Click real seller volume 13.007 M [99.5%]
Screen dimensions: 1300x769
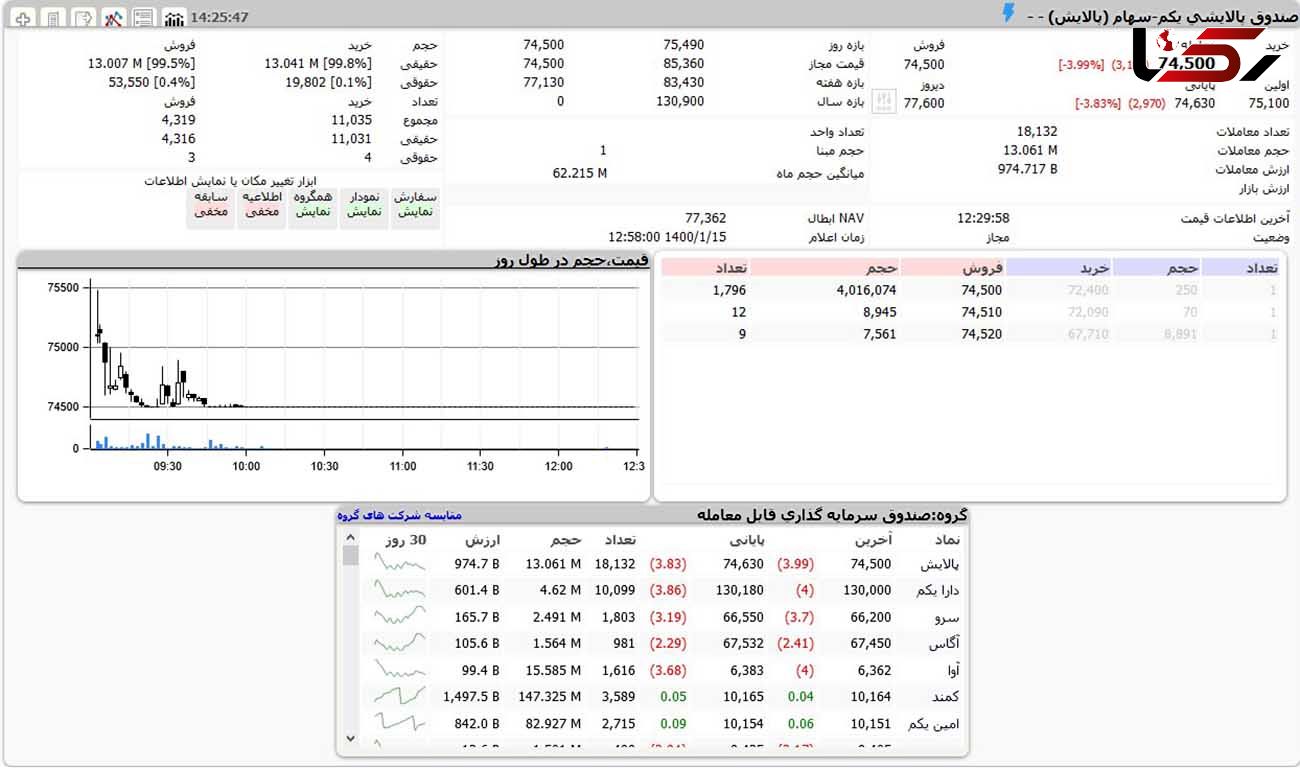(141, 63)
